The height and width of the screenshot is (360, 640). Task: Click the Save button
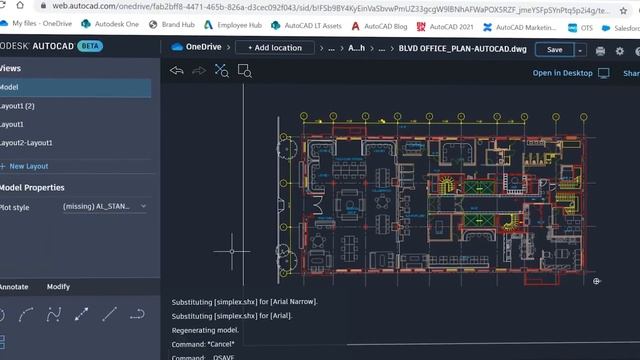(555, 50)
